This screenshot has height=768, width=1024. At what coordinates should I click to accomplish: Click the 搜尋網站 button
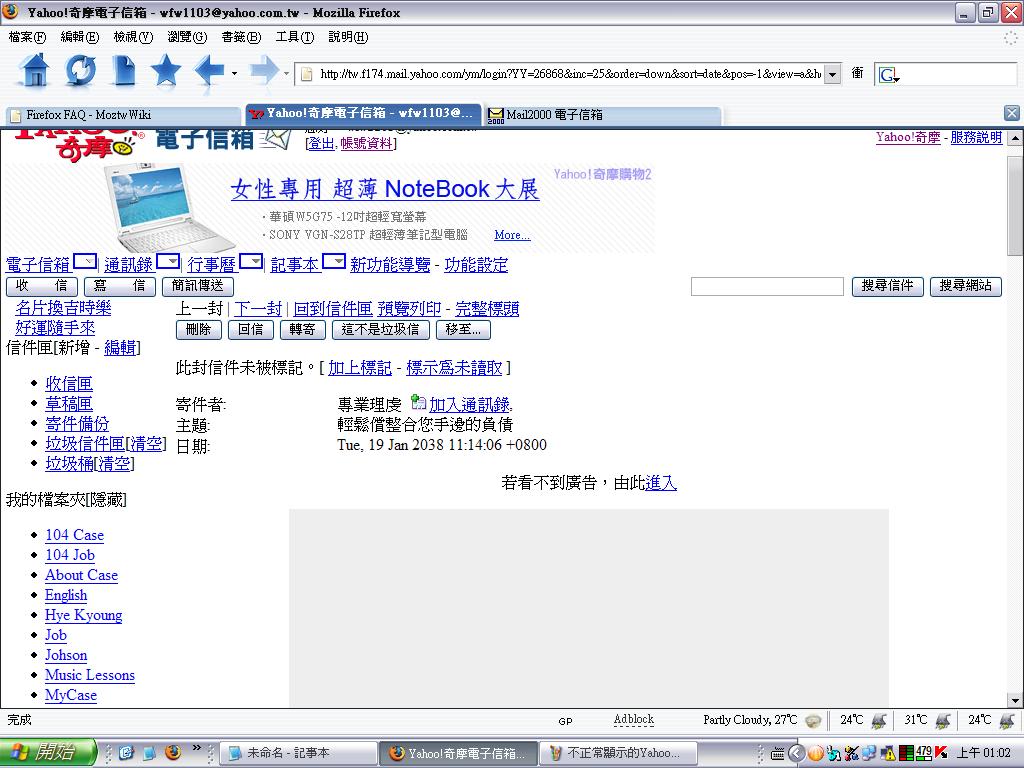pos(965,286)
